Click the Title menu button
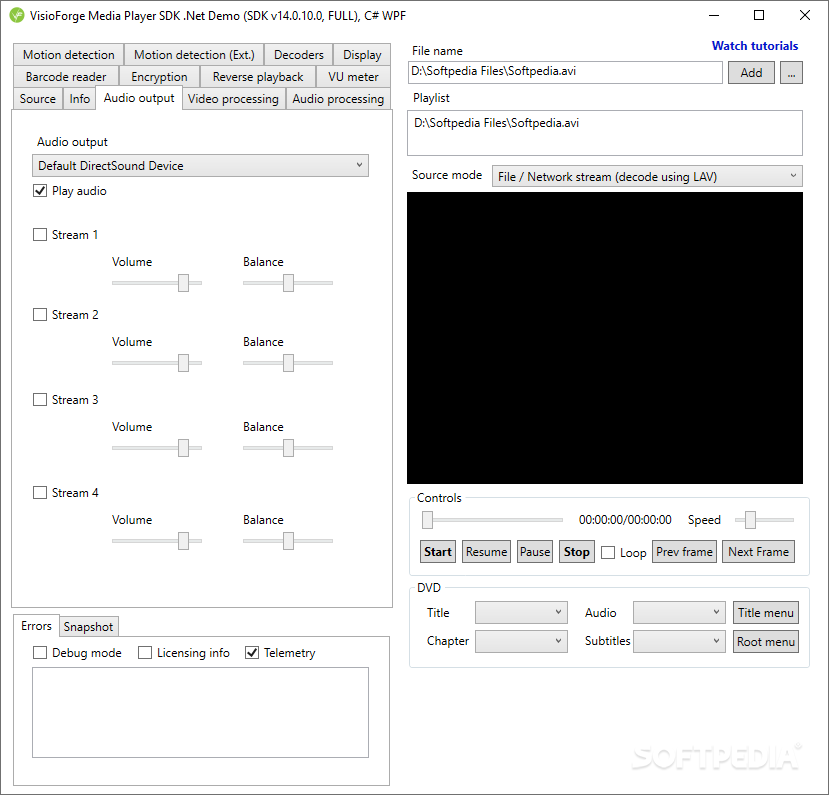Screen dimensions: 829x795 pyautogui.click(x=766, y=613)
